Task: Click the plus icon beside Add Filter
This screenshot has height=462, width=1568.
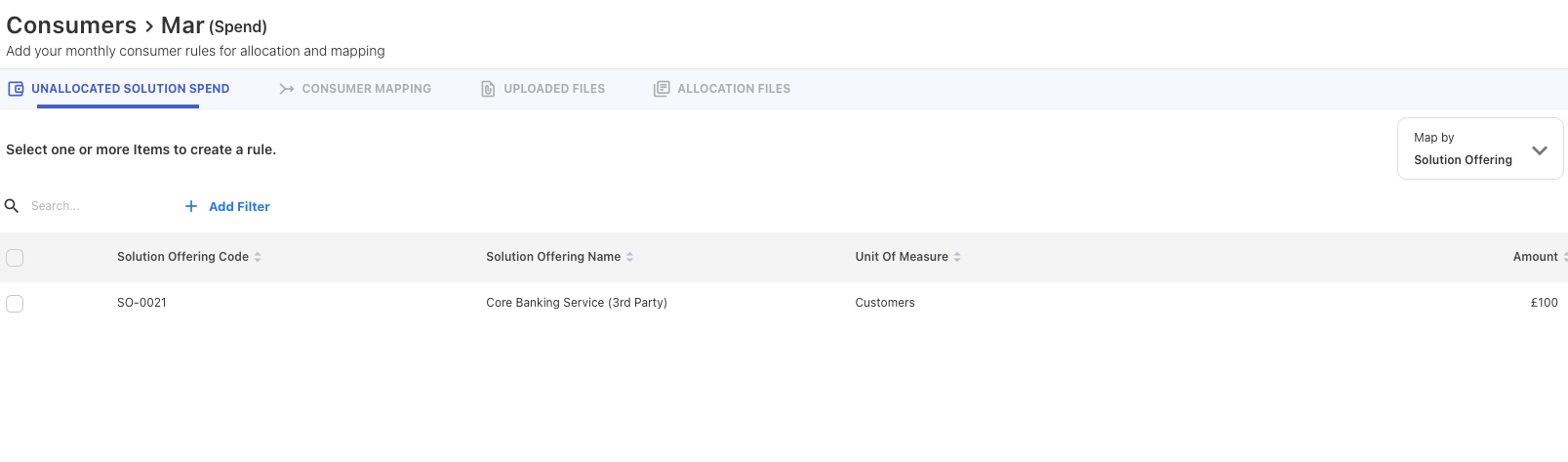Action: [191, 206]
